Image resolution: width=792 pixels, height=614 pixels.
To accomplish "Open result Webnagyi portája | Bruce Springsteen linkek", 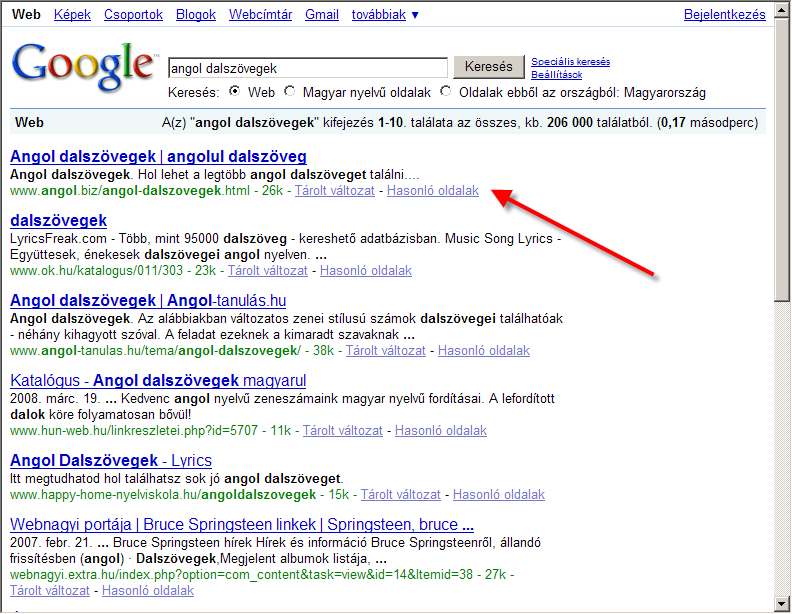I will pyautogui.click(x=242, y=525).
